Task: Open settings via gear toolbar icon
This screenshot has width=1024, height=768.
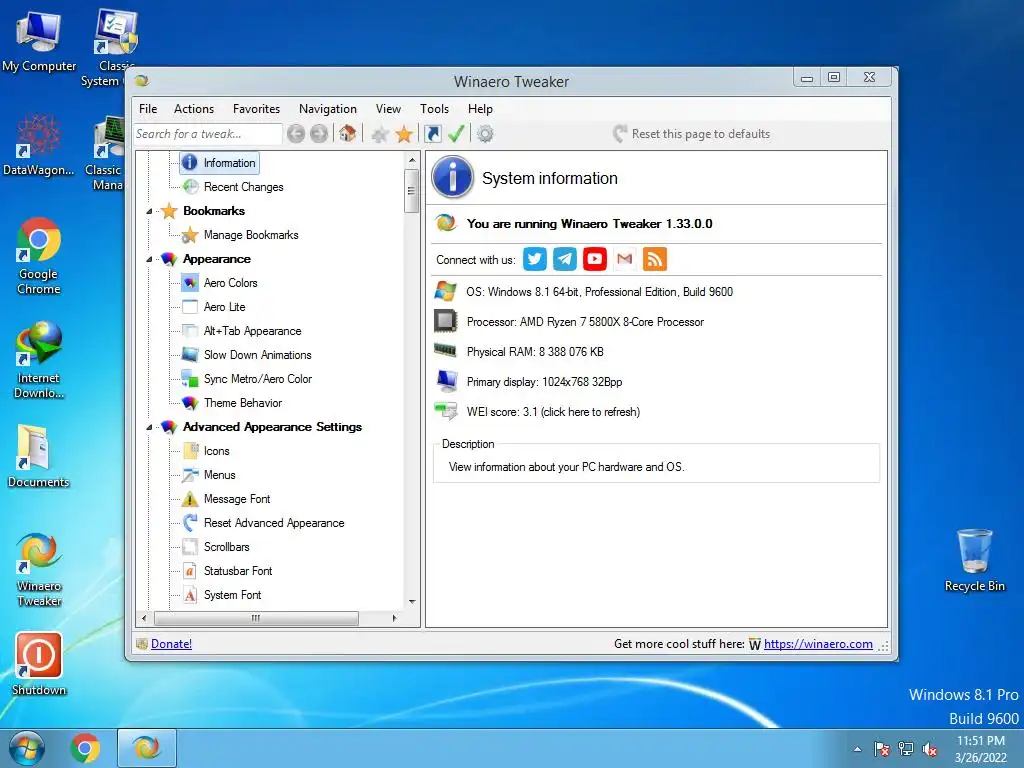Action: 485,134
